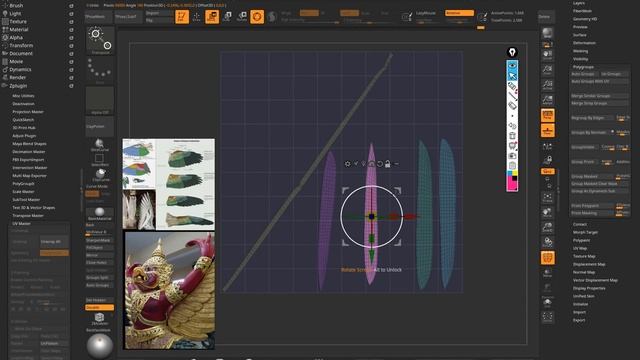Select the SelectRect brush icon
The height and width of the screenshot is (360, 640).
(x=100, y=160)
